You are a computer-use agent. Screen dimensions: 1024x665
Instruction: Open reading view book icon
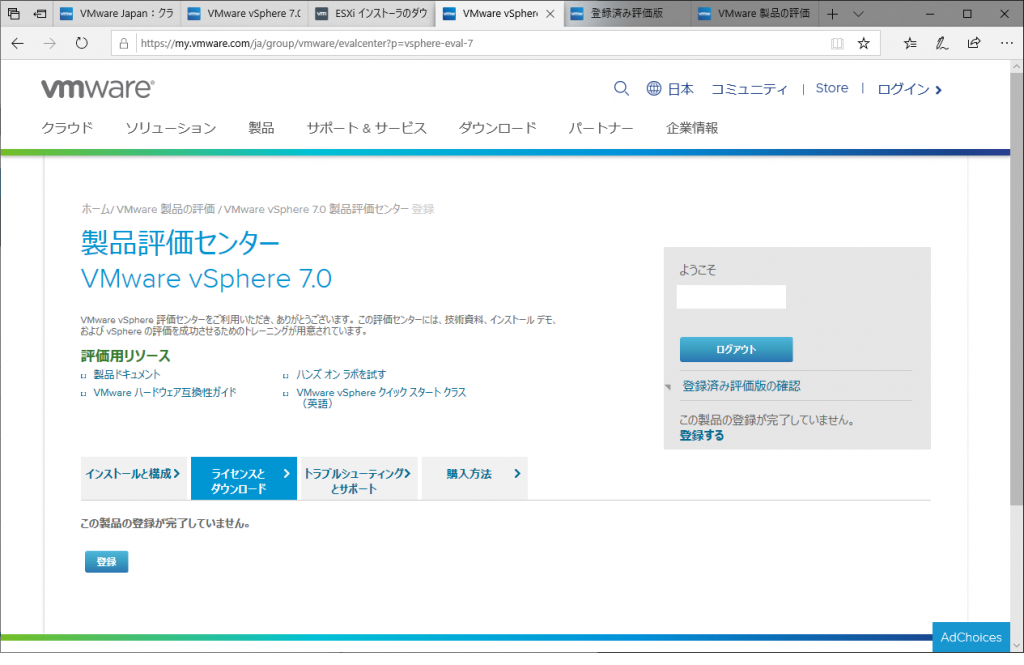pos(837,44)
